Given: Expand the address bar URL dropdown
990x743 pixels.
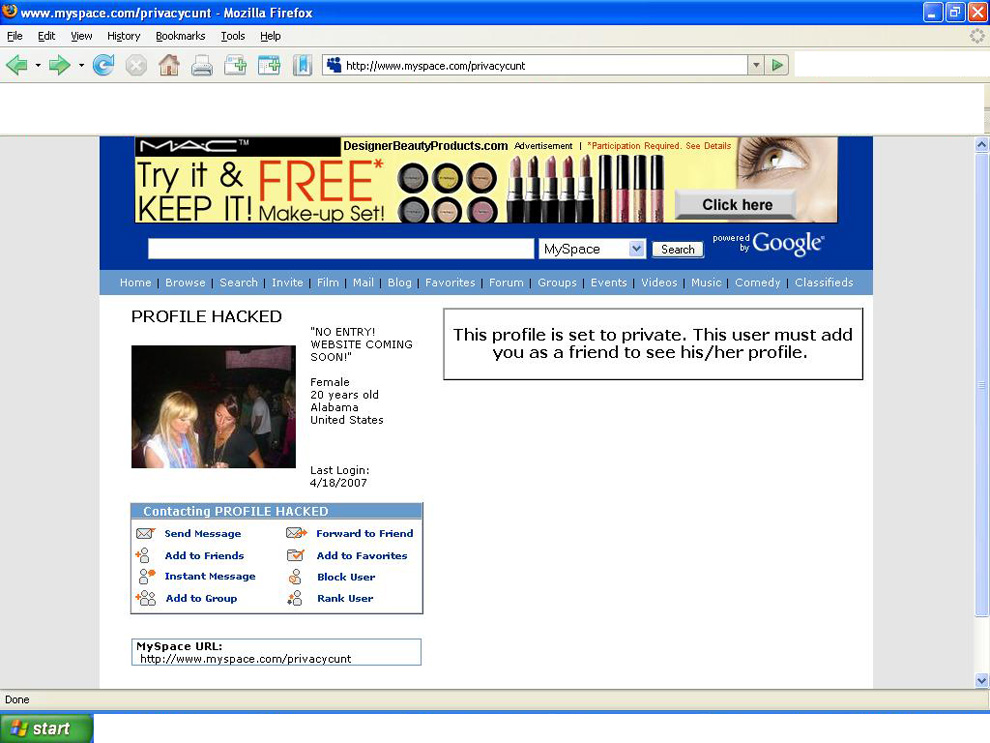Looking at the screenshot, I should (756, 65).
